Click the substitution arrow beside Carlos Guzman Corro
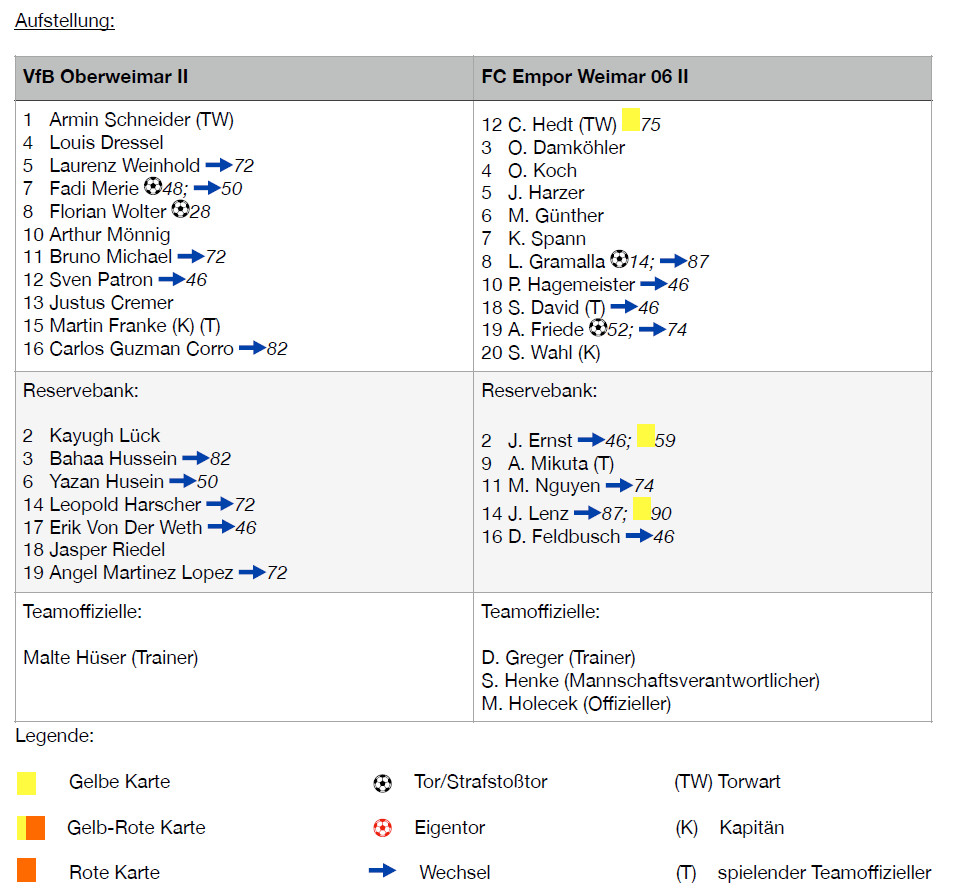Image resolution: width=953 pixels, height=890 pixels. tap(251, 348)
